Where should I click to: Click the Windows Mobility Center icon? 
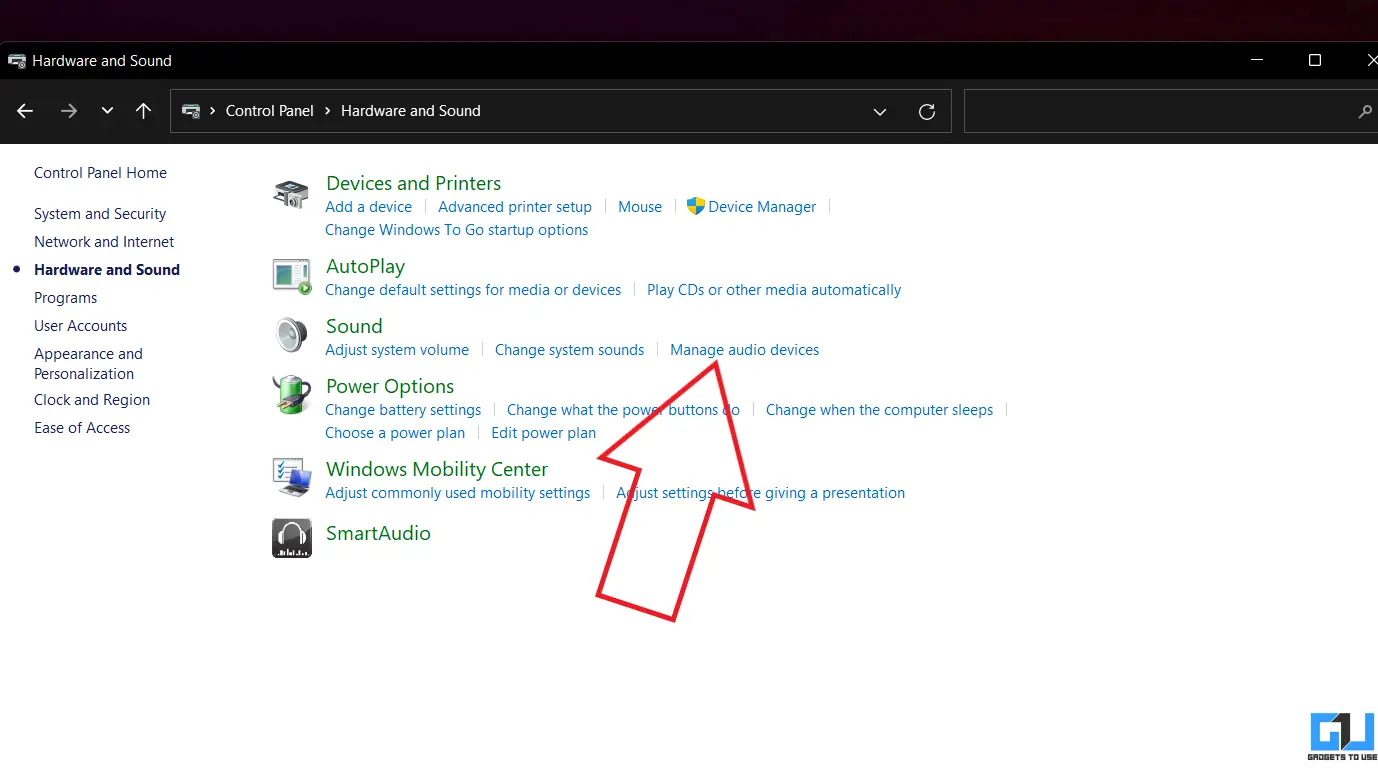coord(292,478)
